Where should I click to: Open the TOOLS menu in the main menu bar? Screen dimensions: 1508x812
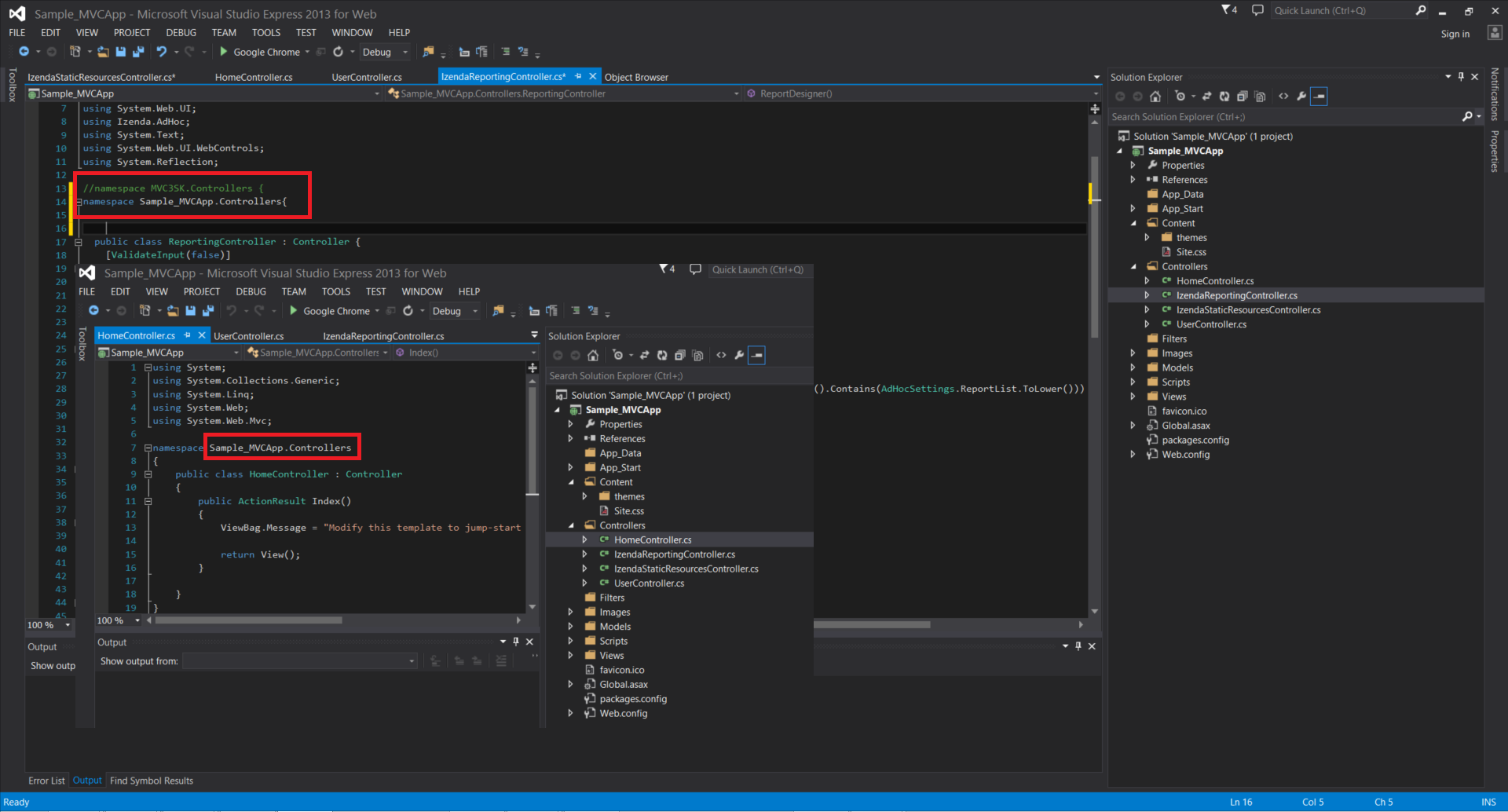coord(266,32)
